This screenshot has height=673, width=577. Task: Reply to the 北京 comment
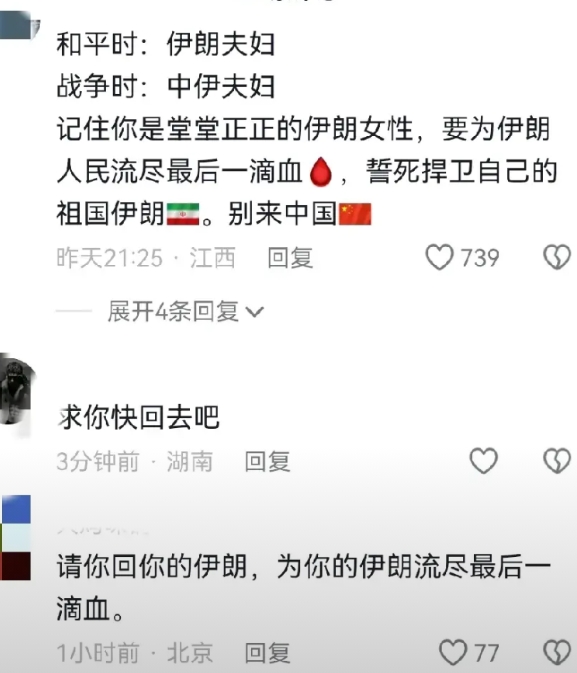(x=267, y=653)
